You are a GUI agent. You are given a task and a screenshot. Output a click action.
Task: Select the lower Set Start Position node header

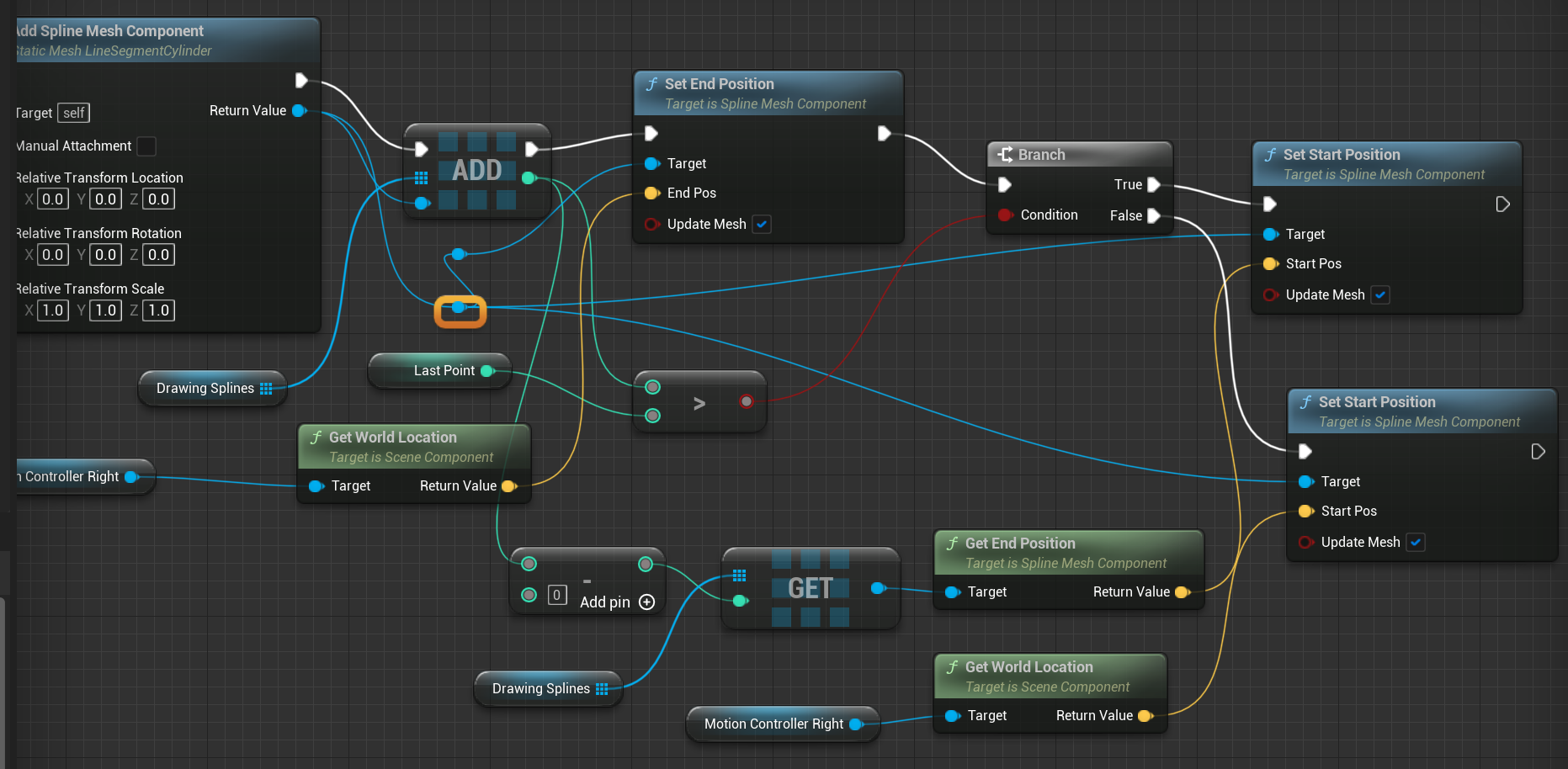coord(1422,411)
